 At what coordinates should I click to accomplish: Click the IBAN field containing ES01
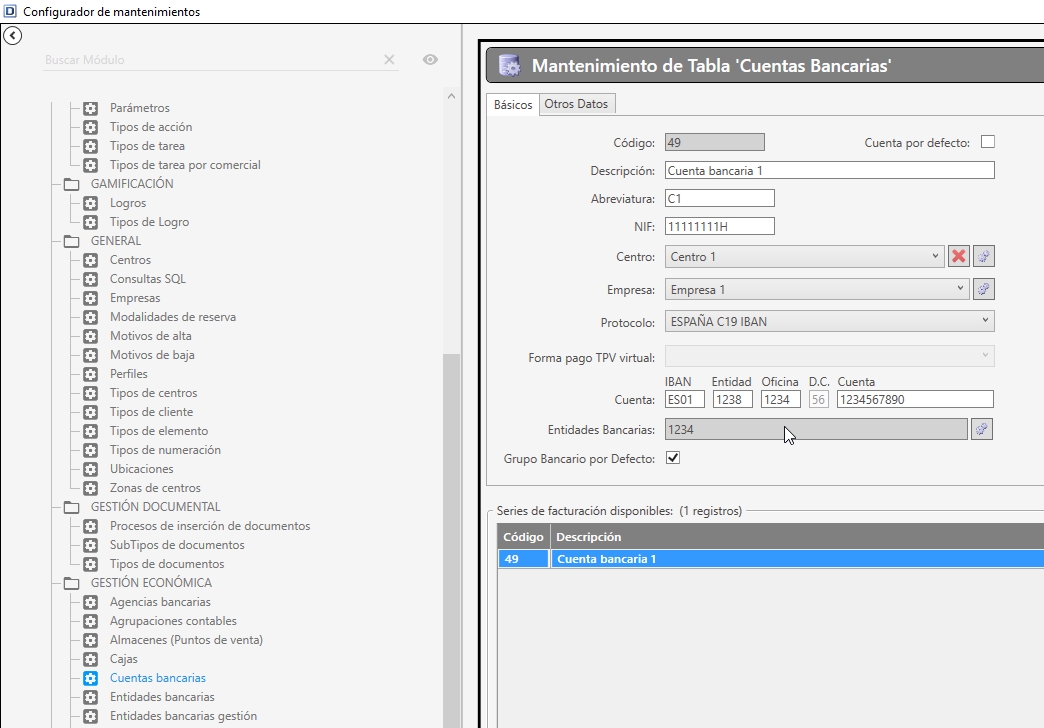[x=684, y=400]
